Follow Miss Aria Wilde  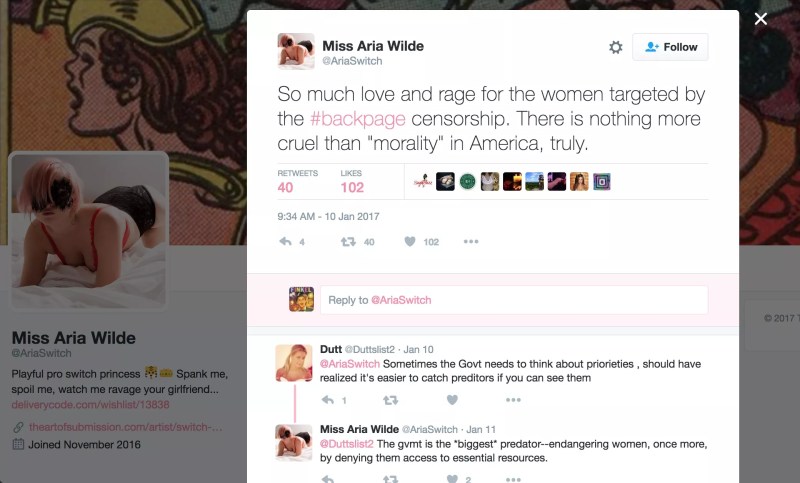coord(670,47)
